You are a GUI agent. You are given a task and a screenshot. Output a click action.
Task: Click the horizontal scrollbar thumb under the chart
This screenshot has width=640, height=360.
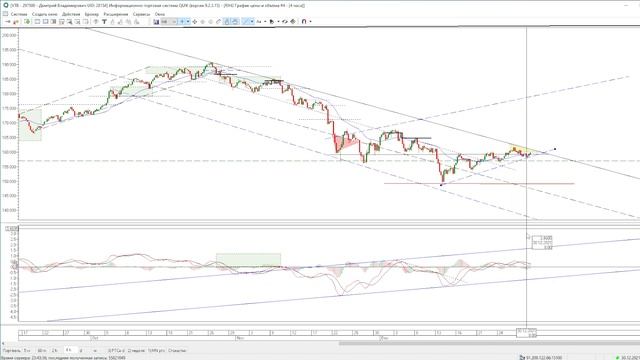[489, 343]
